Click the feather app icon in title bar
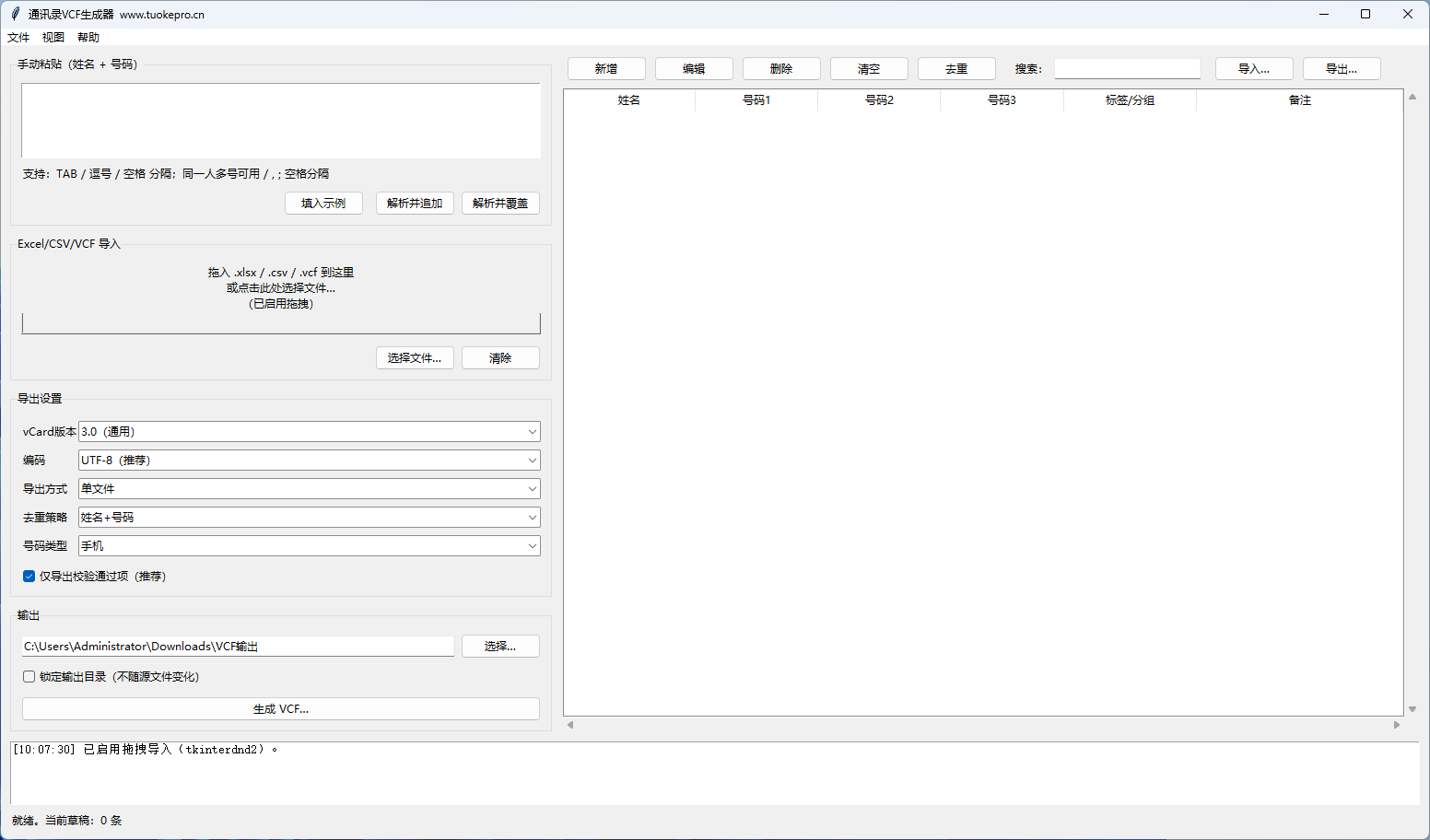This screenshot has width=1430, height=840. [15, 14]
